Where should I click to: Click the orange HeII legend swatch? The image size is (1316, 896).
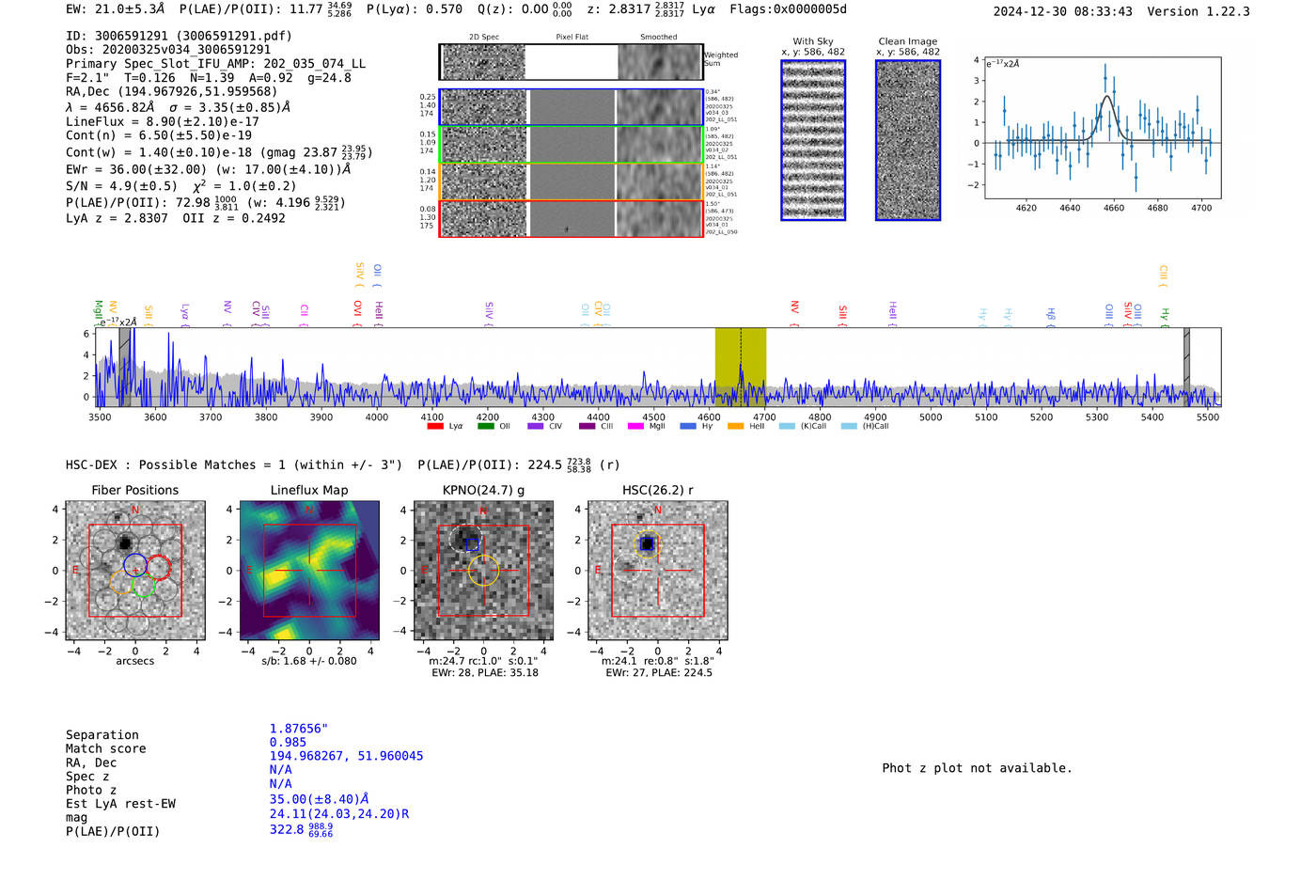(x=735, y=426)
